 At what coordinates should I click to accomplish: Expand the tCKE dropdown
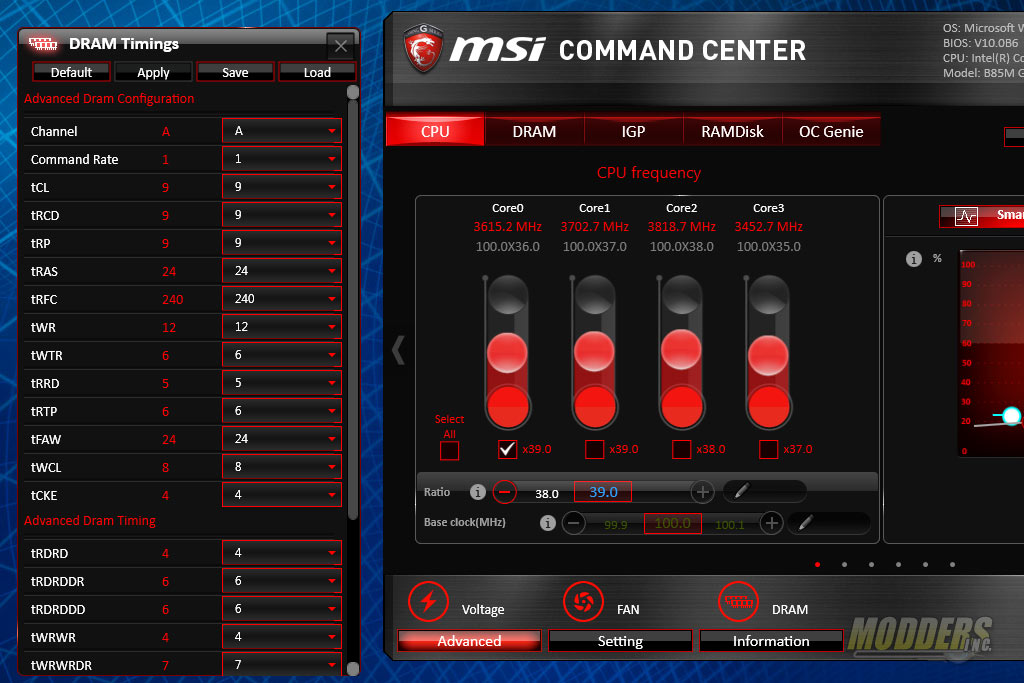coord(281,495)
